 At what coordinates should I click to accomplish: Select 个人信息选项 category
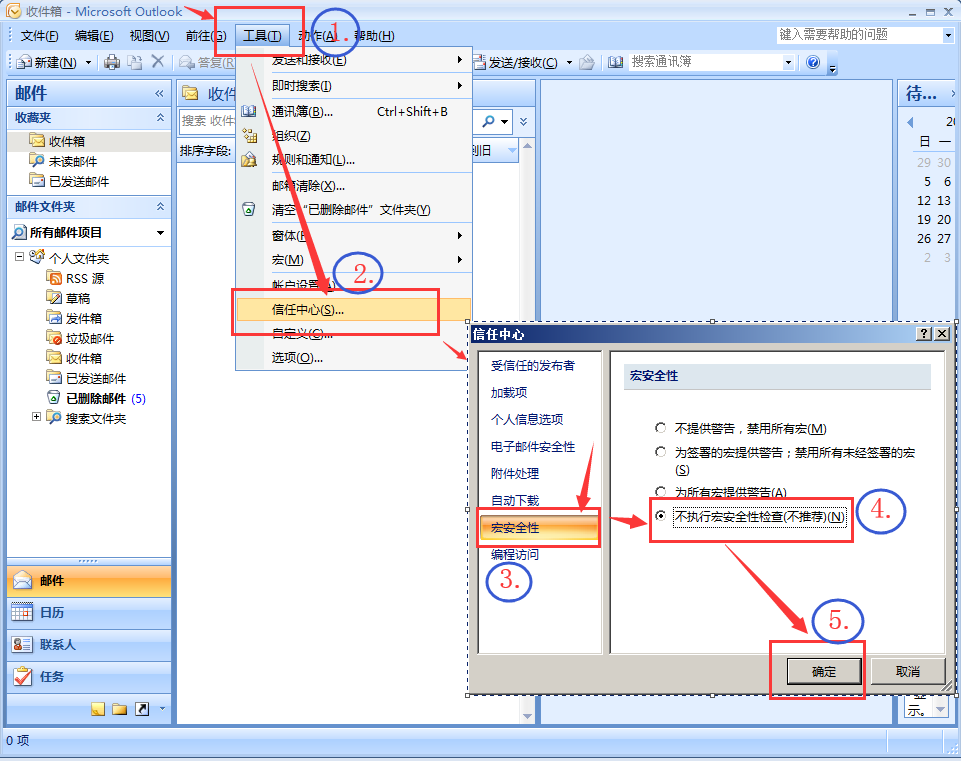coord(527,420)
